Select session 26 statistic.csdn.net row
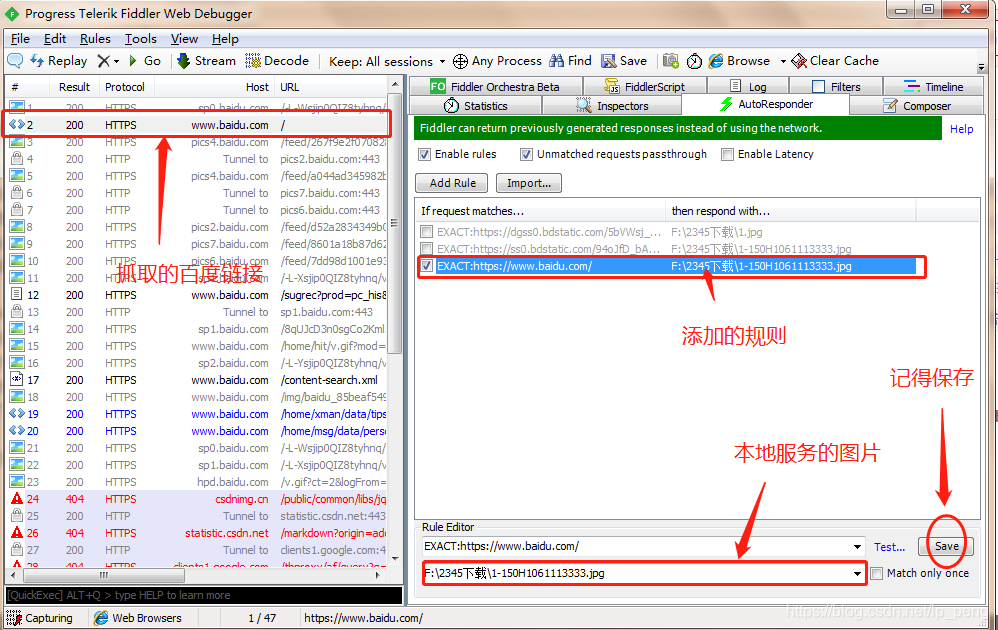The width and height of the screenshot is (998, 630). tap(197, 533)
